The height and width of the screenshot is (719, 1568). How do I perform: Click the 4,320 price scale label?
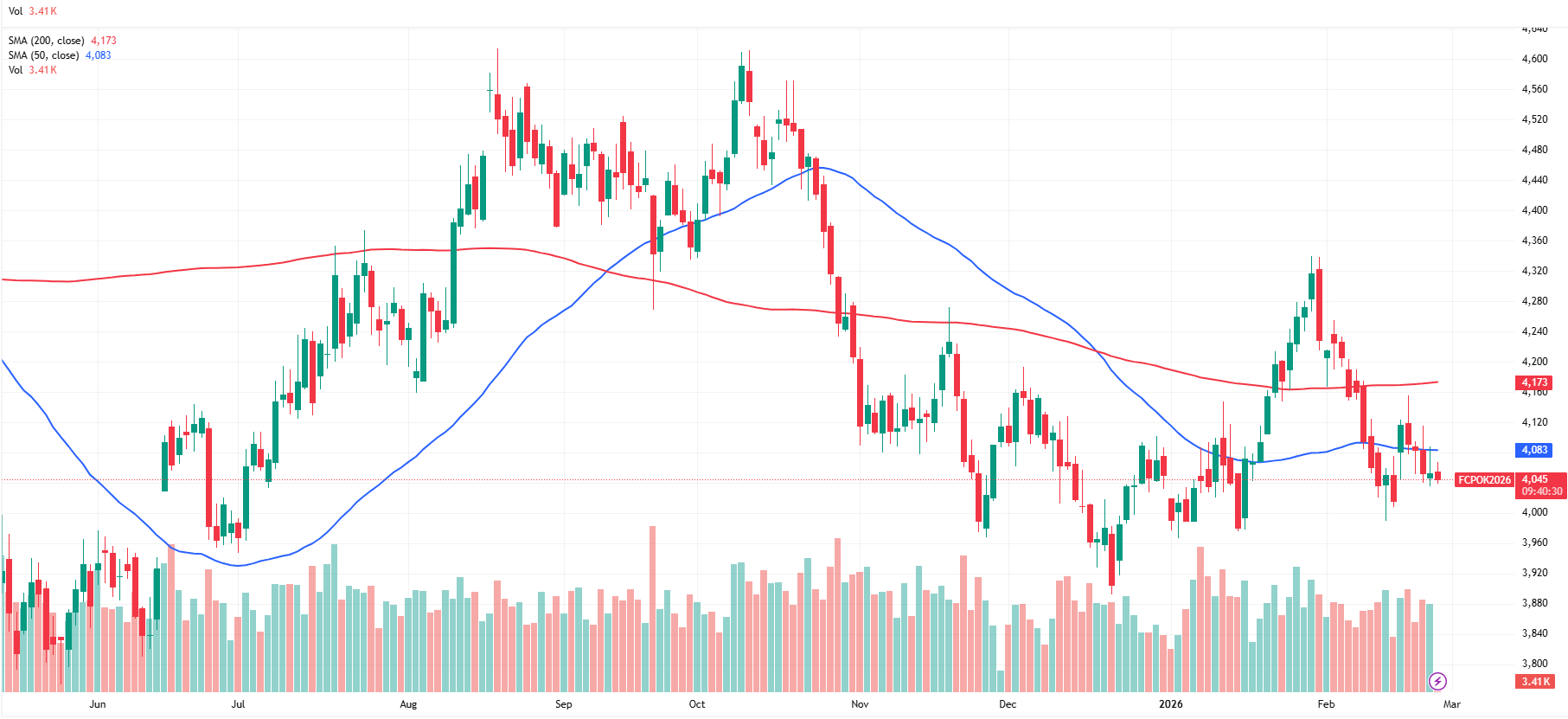(x=1535, y=271)
